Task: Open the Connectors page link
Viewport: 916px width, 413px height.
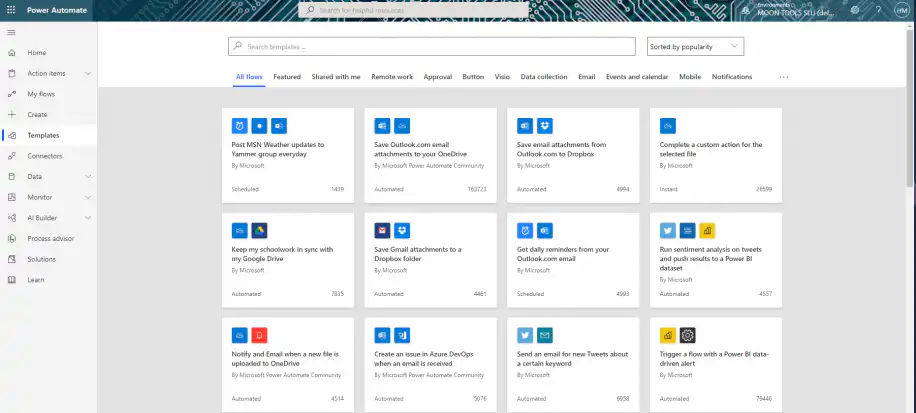Action: 44,156
